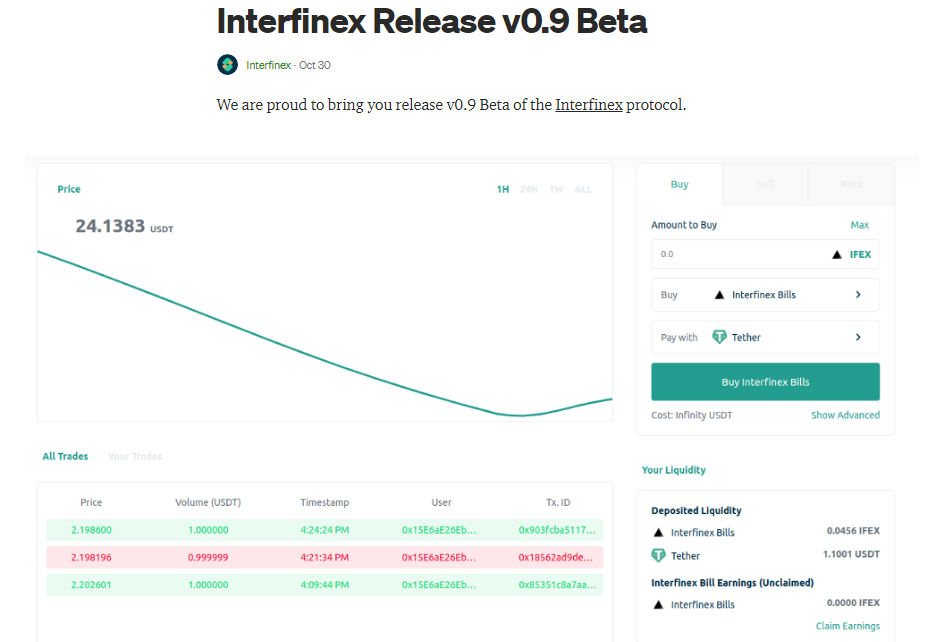Viewport: 952px width, 642px height.
Task: Select the 1H chart timeframe
Action: point(503,190)
